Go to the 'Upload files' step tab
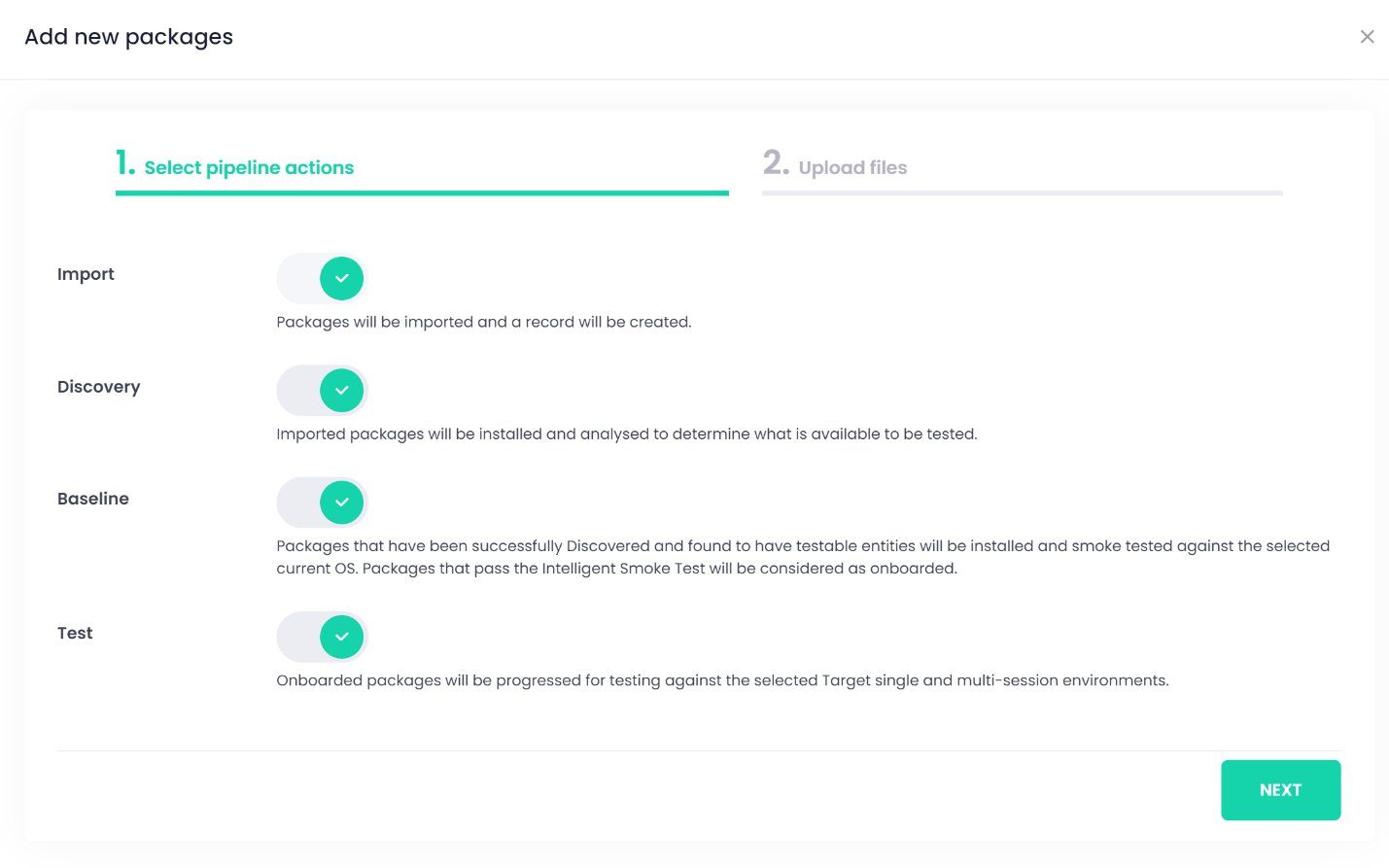Image resolution: width=1389 pixels, height=868 pixels. pos(852,167)
